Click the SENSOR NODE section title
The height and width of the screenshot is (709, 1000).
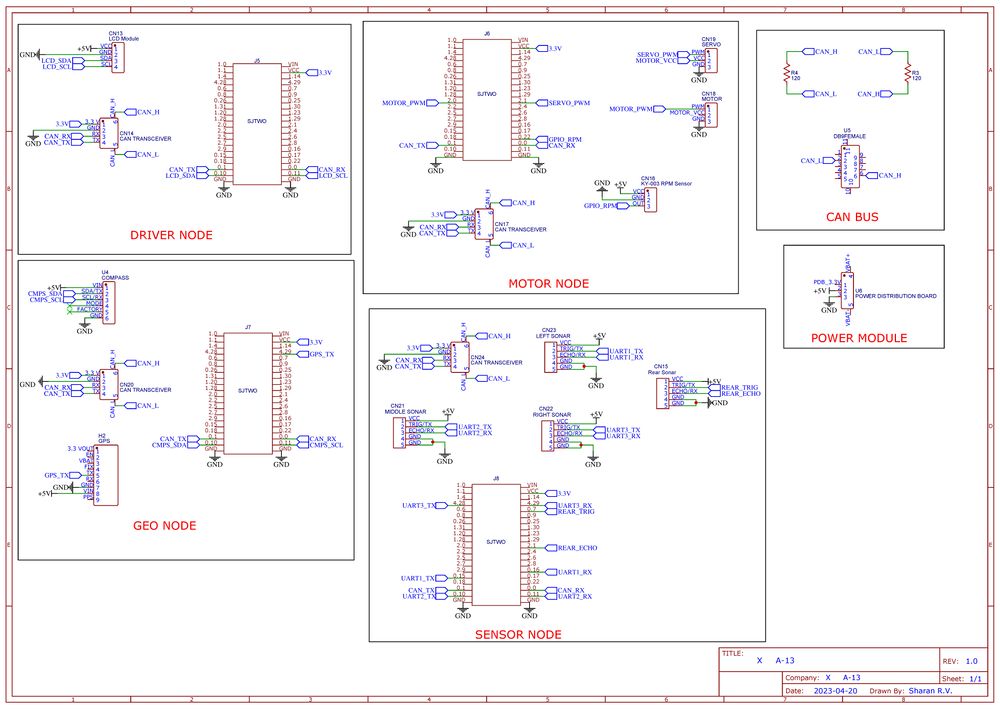pos(518,635)
